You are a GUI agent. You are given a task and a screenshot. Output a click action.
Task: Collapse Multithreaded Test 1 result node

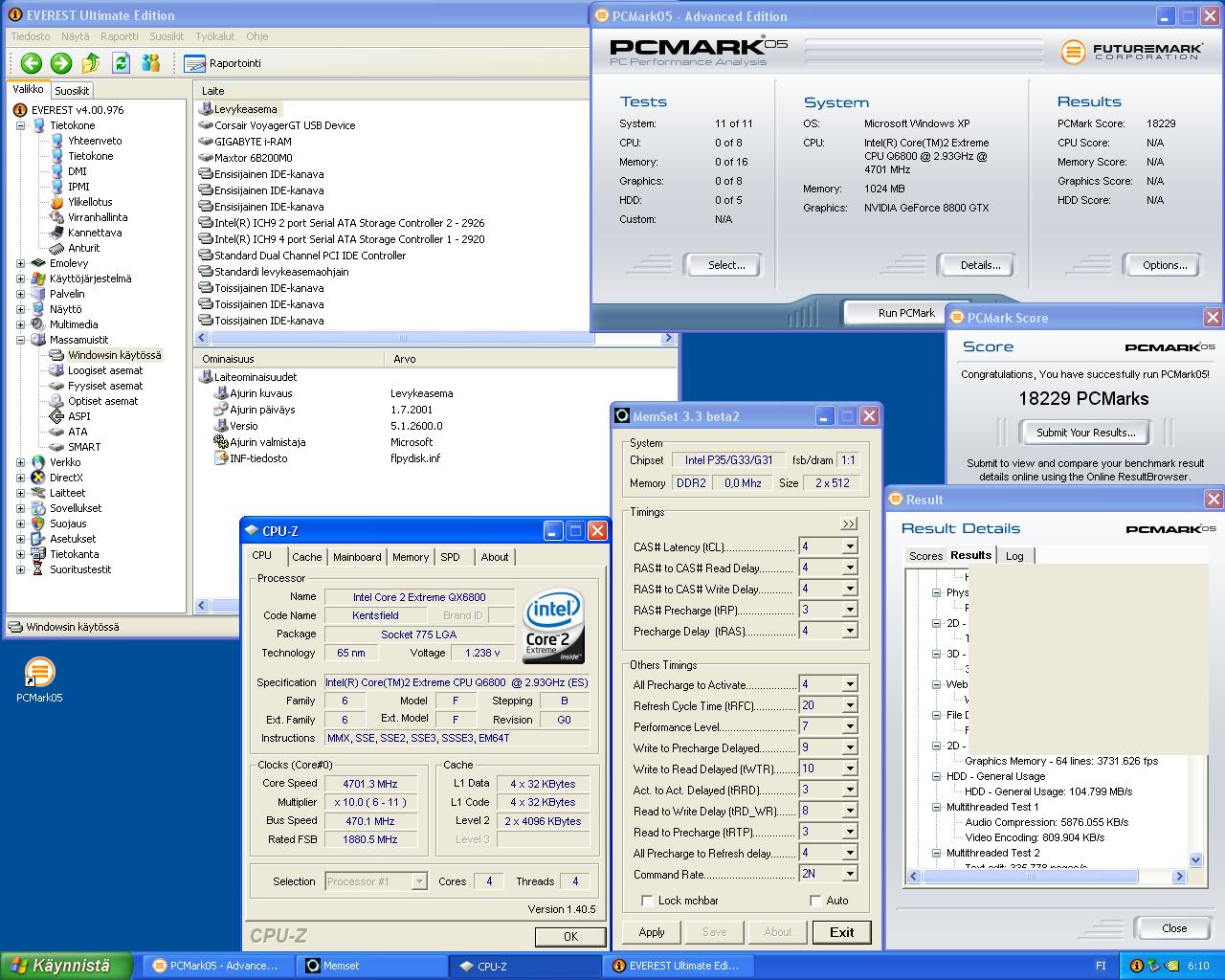tap(937, 807)
